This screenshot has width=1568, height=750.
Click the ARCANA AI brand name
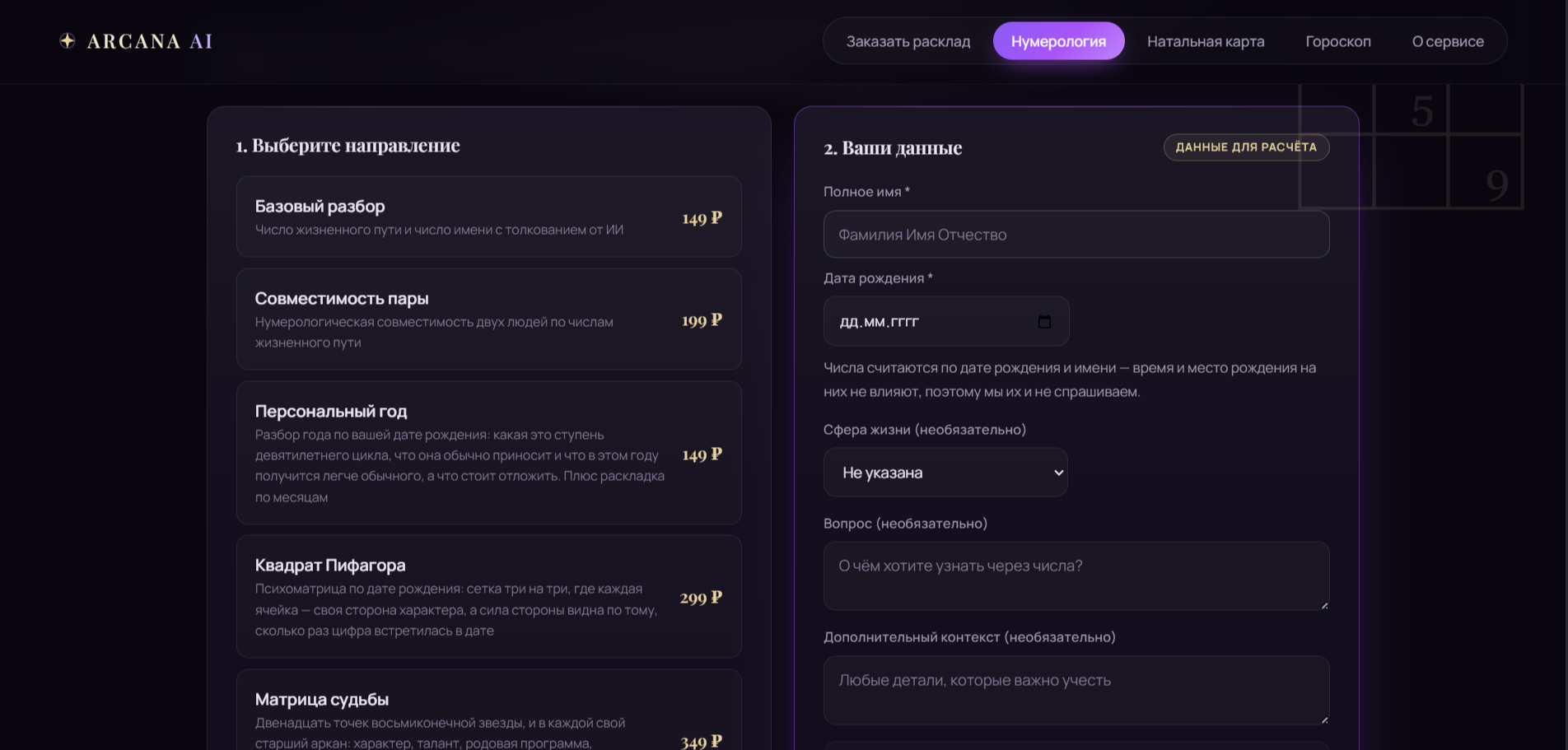coord(150,41)
